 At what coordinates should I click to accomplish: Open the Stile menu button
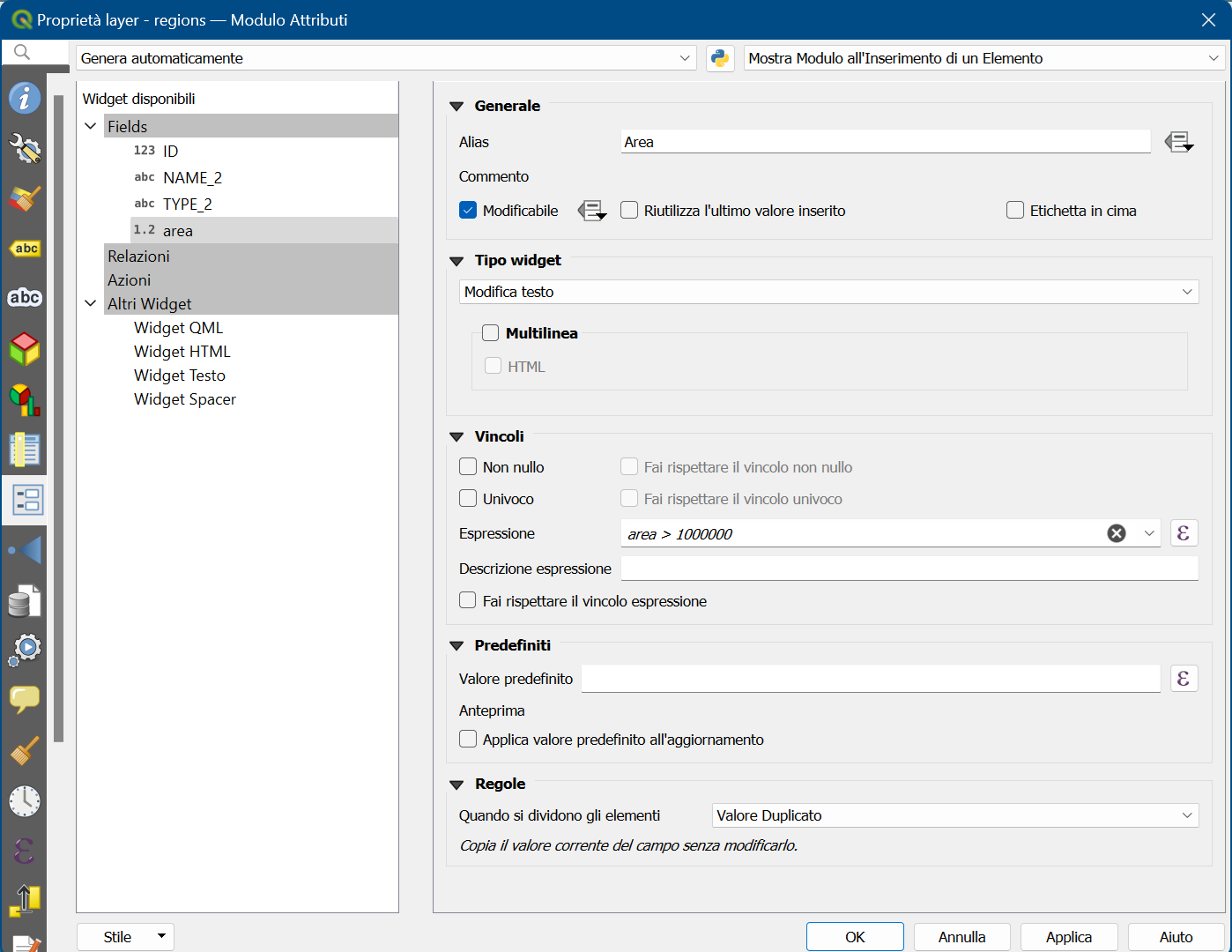(x=125, y=937)
